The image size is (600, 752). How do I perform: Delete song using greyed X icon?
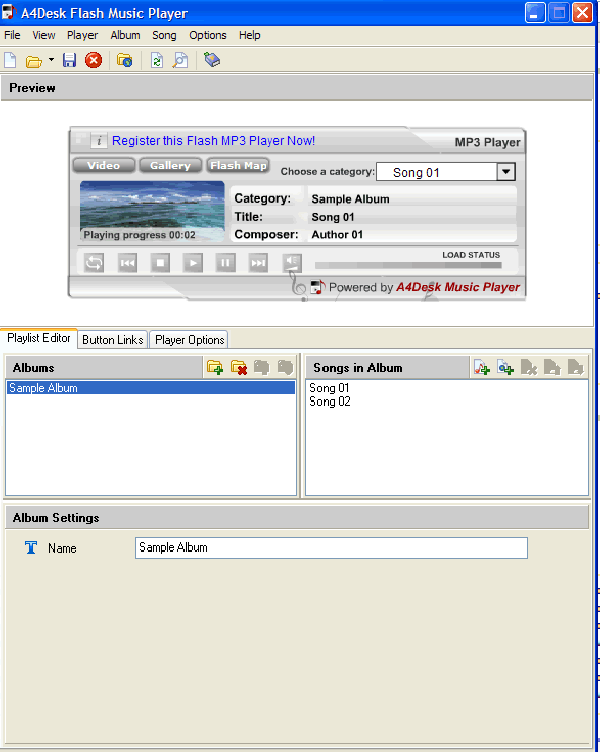[x=529, y=368]
